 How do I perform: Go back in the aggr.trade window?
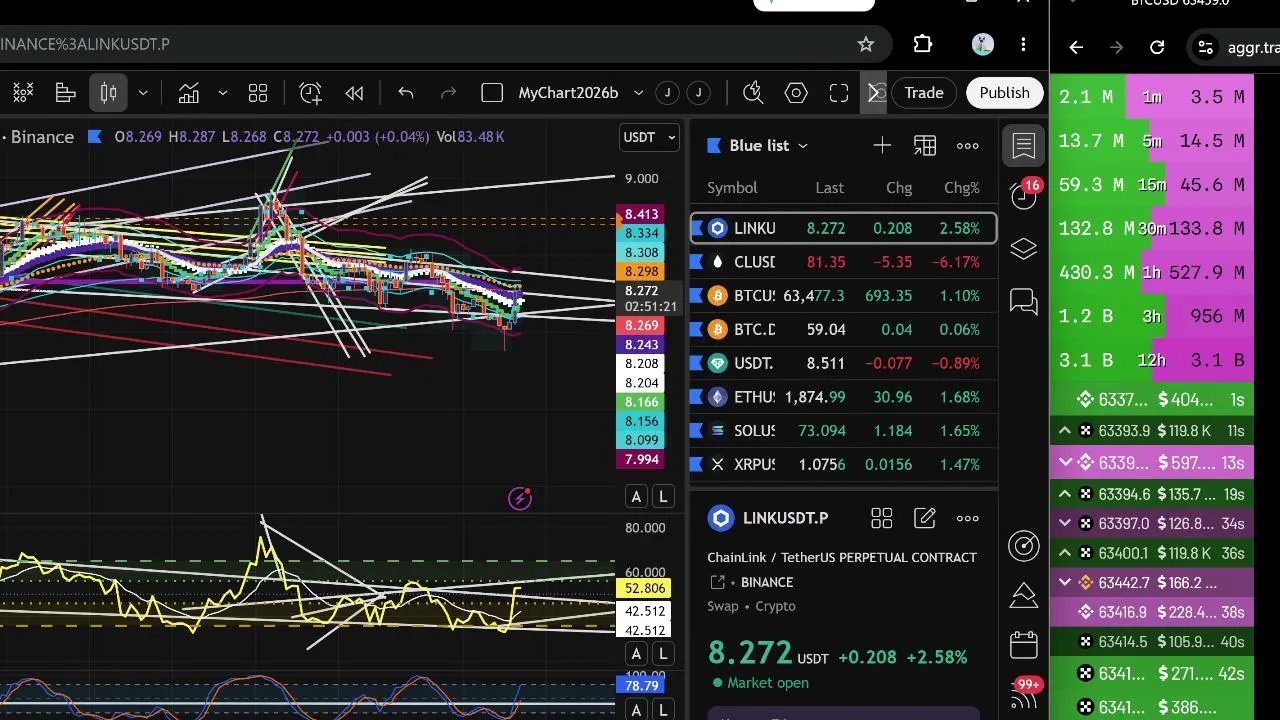(x=1076, y=47)
